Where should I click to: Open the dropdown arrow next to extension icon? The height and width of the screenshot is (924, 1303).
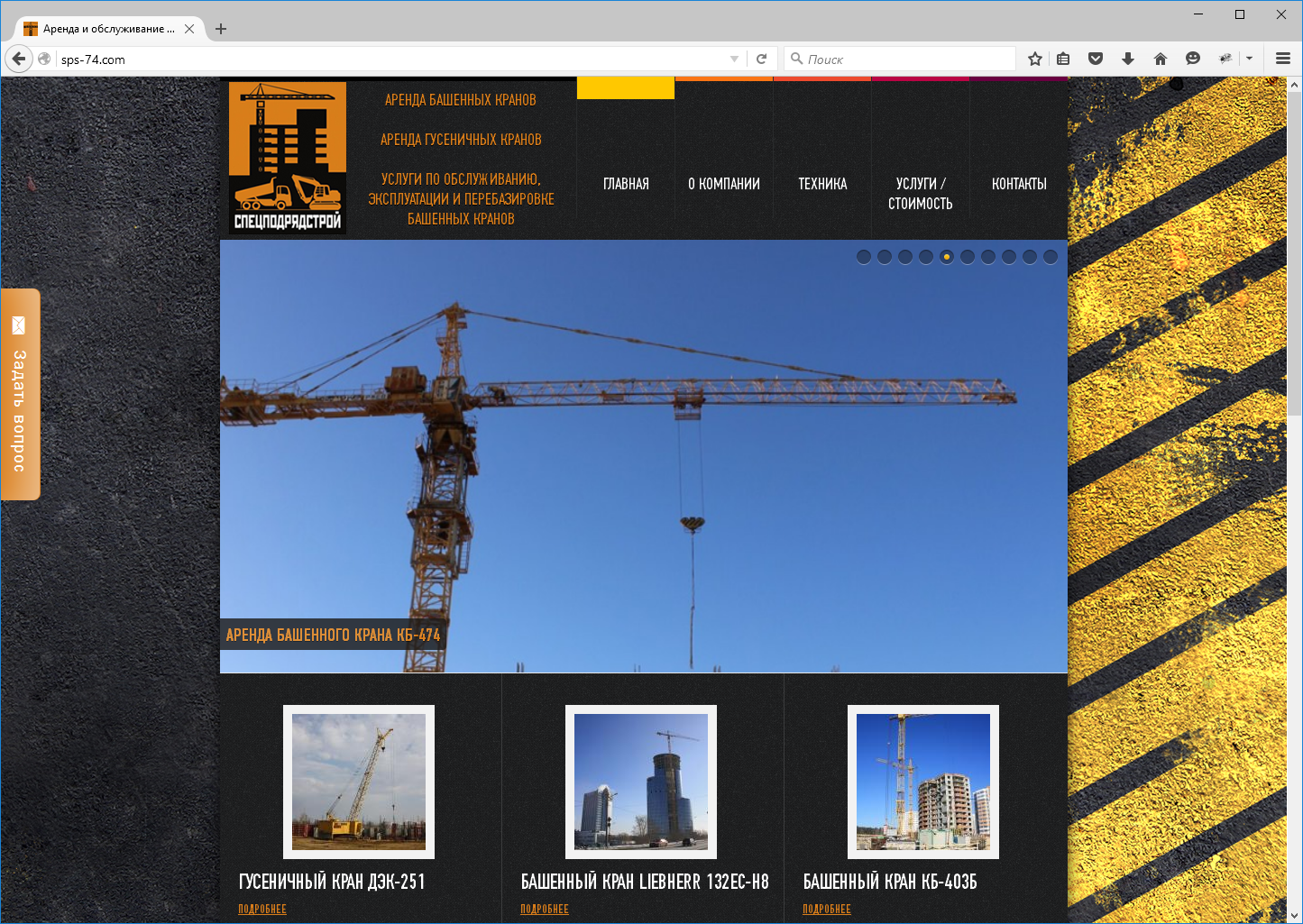point(1250,59)
